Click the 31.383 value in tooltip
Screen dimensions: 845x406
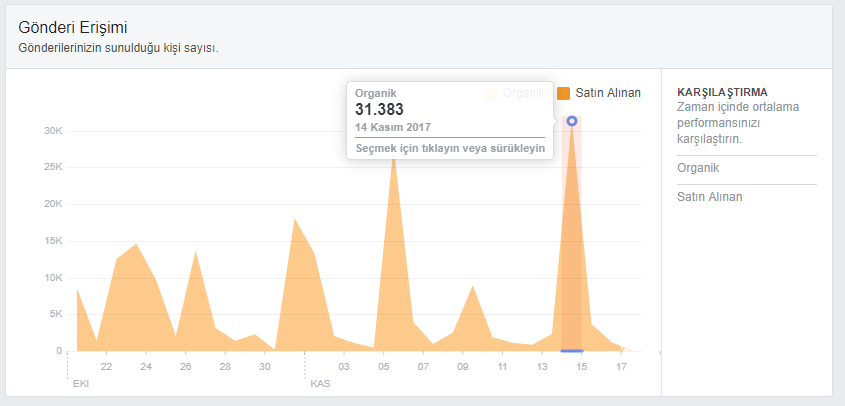(379, 109)
